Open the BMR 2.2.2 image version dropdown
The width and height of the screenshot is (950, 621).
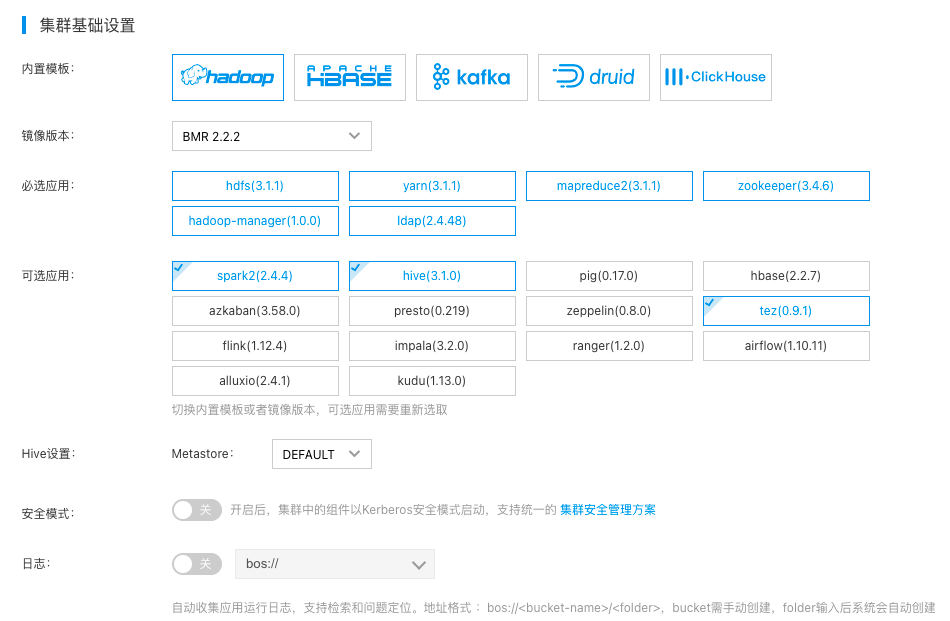[271, 136]
